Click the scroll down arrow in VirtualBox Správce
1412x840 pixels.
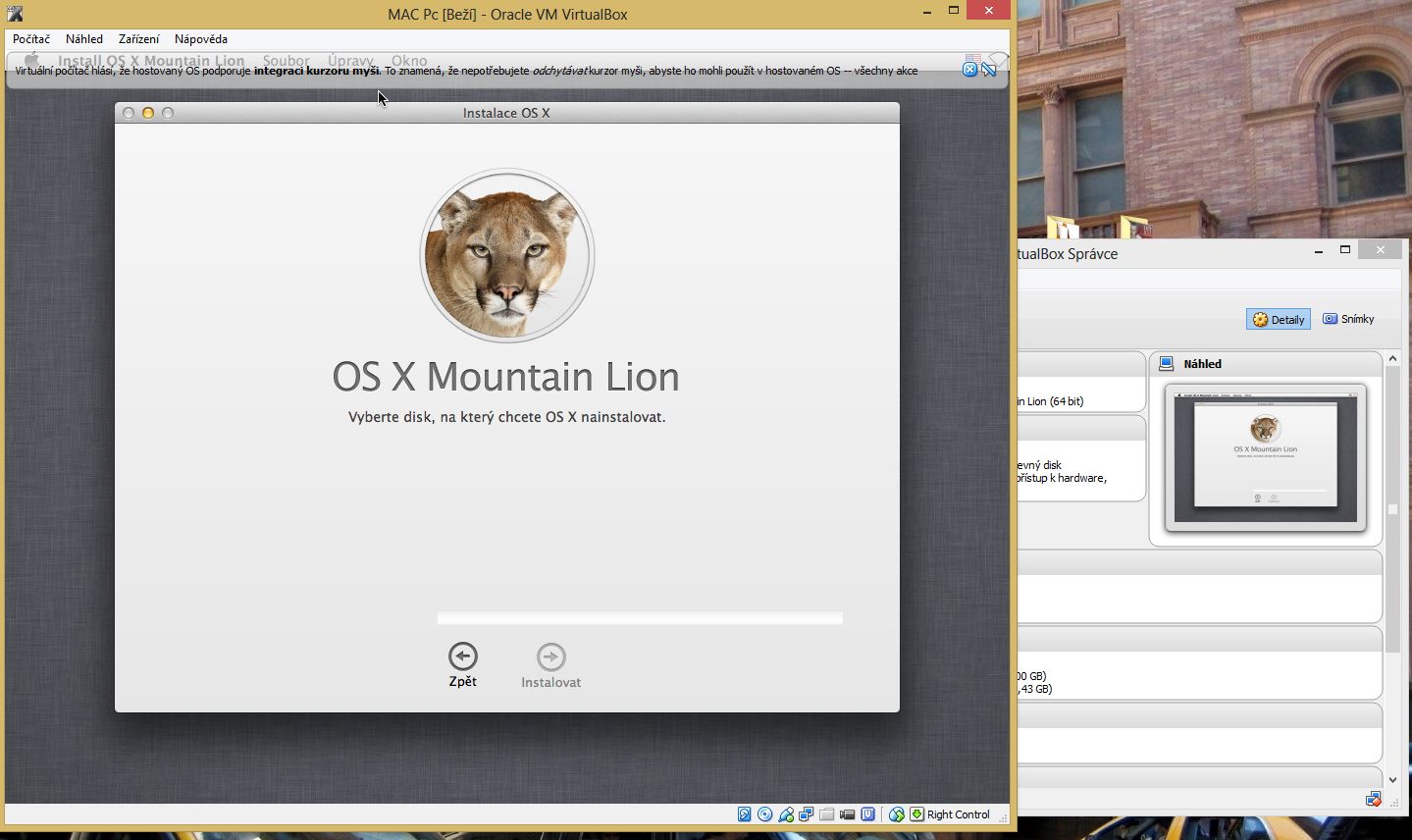coord(1392,780)
